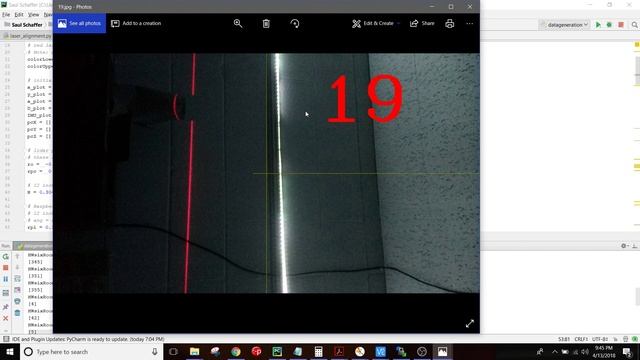
Task: Select the laser_alignment.py editor tab
Action: tap(28, 36)
